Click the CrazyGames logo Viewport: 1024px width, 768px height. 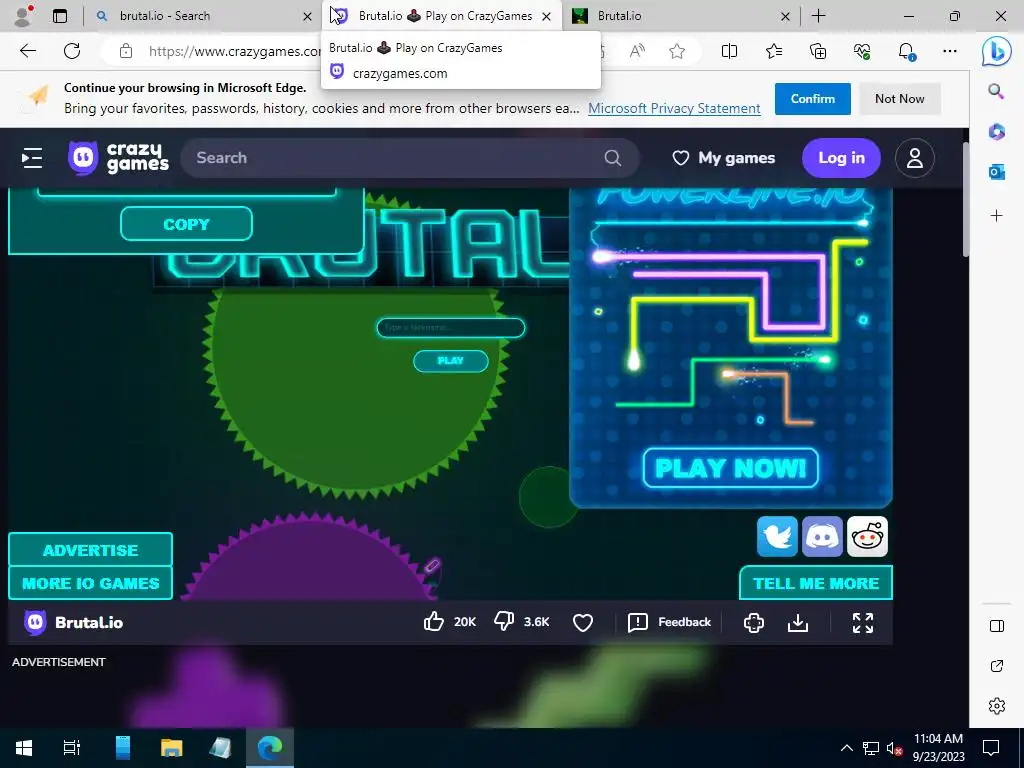118,158
